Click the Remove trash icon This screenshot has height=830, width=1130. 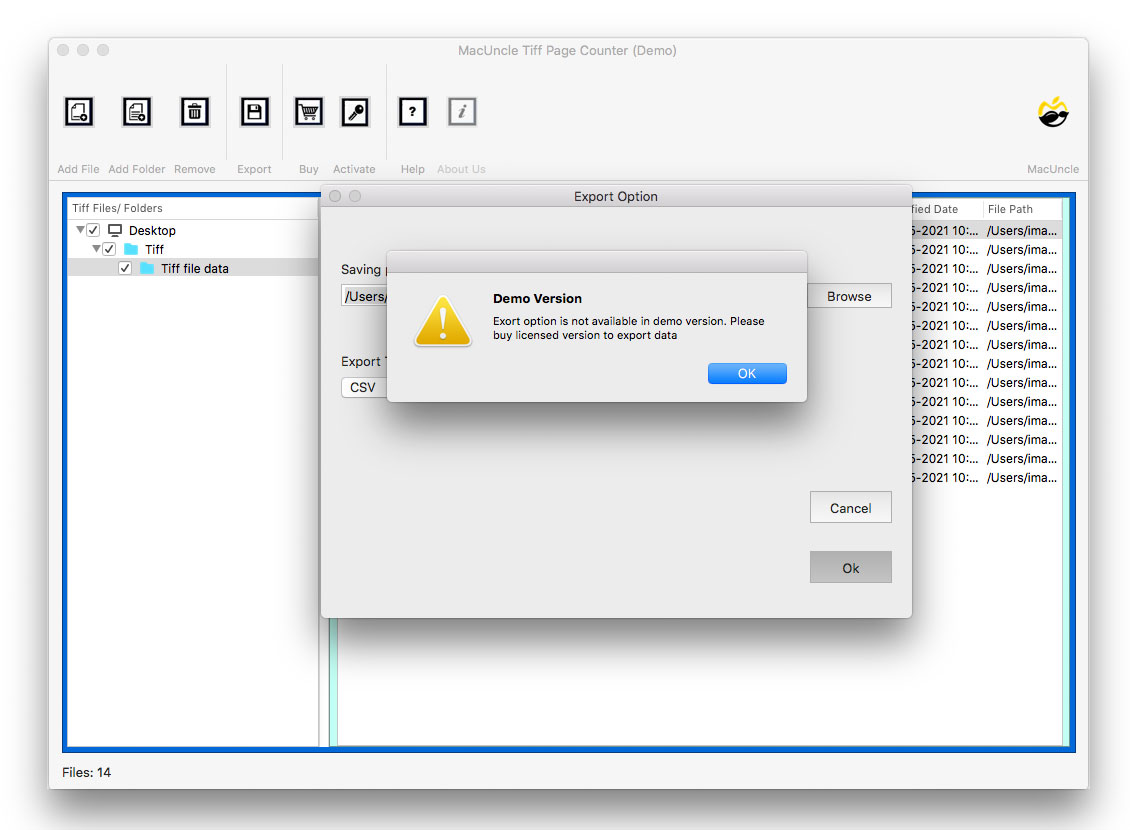(x=195, y=112)
